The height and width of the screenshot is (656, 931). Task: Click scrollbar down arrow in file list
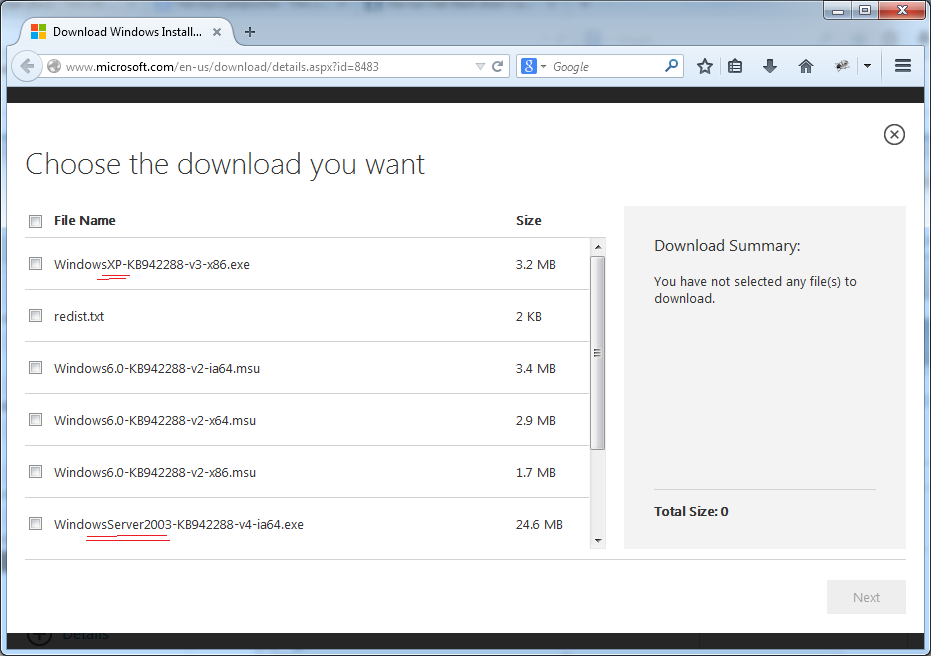point(598,540)
